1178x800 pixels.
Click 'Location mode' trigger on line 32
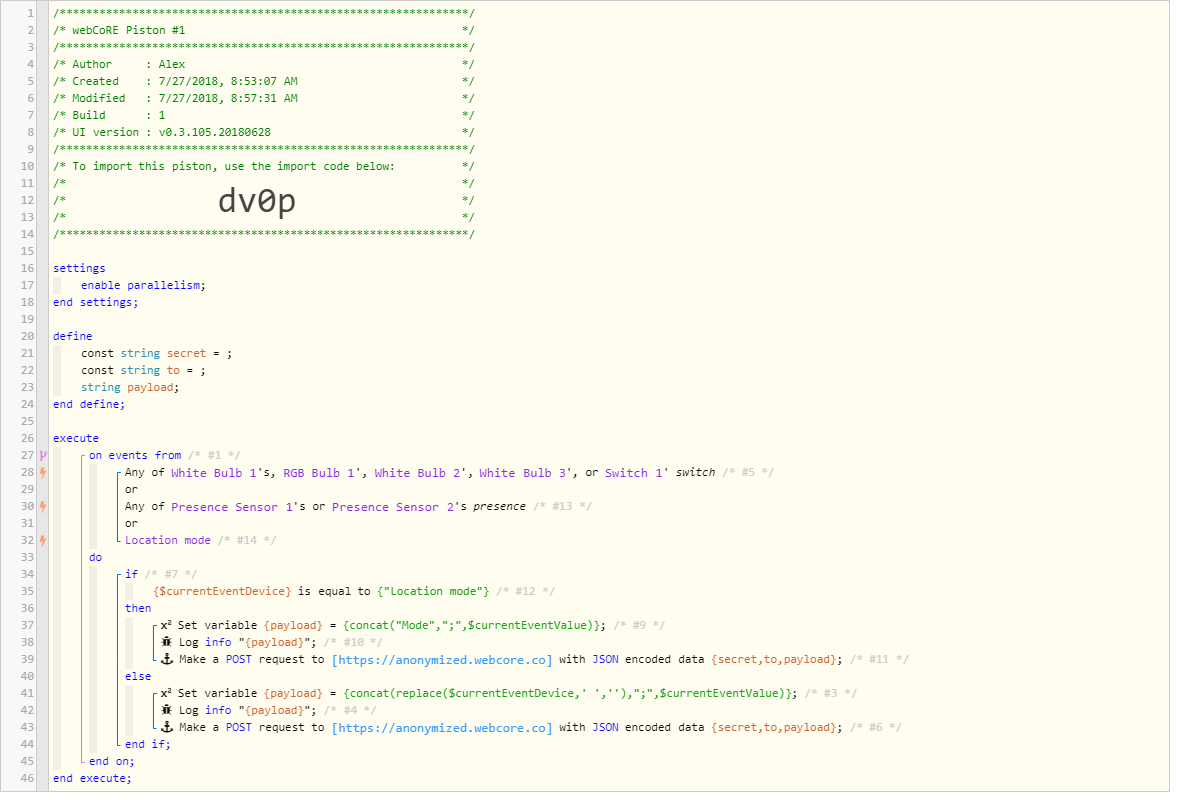(168, 540)
